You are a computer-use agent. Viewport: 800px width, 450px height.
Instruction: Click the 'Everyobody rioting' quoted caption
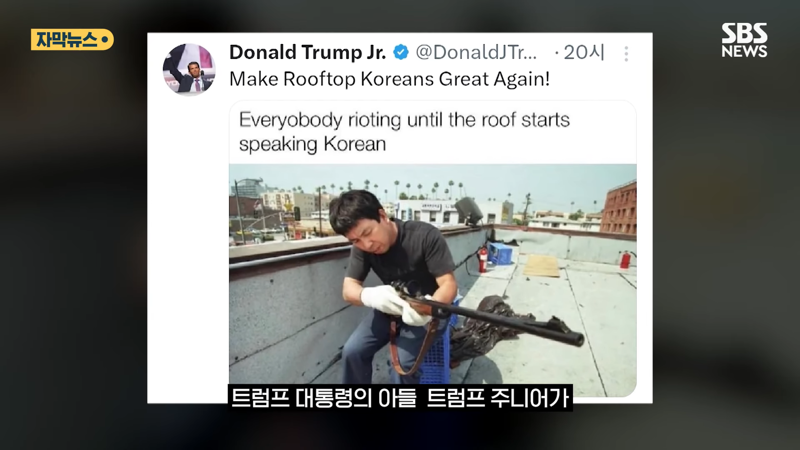[x=404, y=132]
